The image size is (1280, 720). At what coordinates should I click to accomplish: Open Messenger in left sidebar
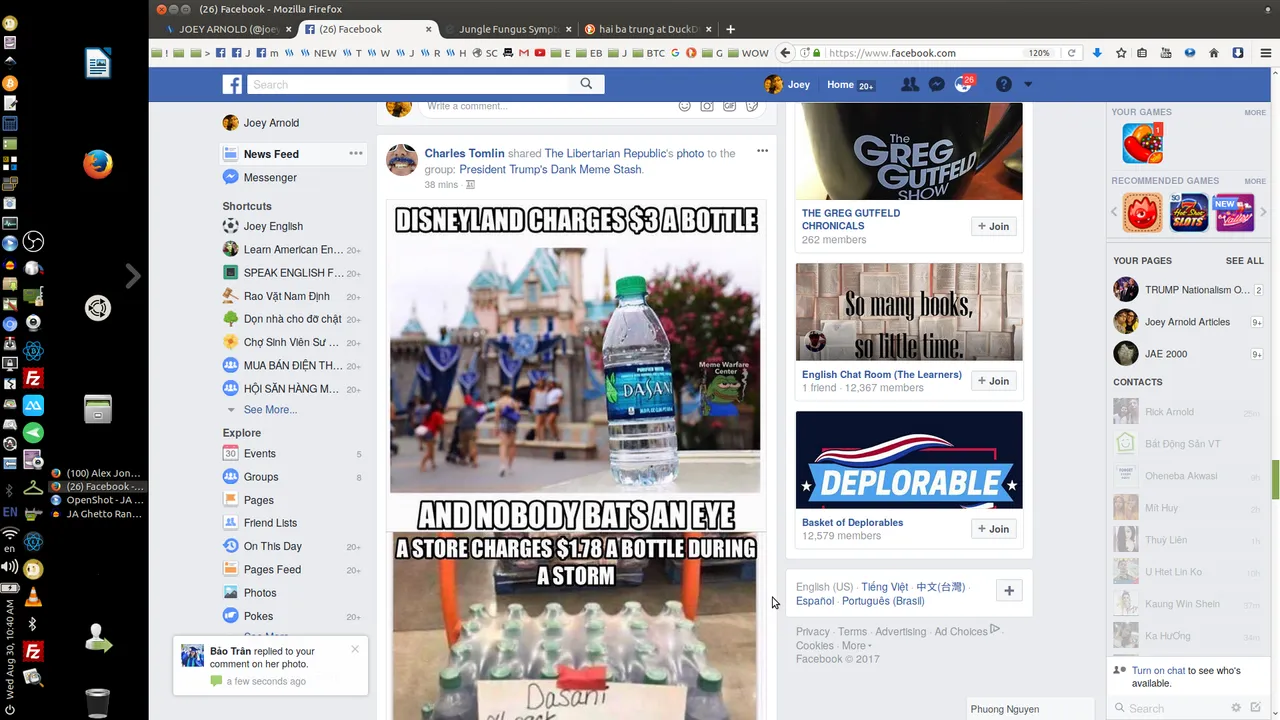tap(270, 177)
